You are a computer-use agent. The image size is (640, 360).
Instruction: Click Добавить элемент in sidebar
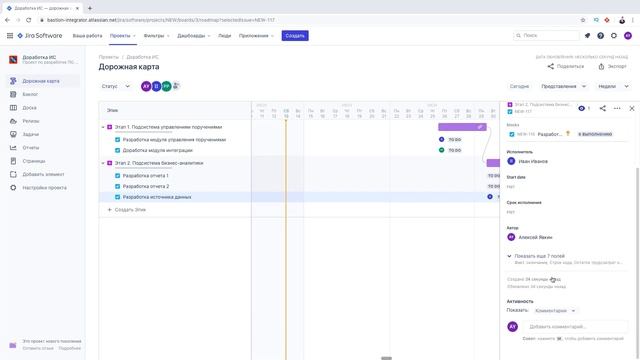(x=44, y=174)
